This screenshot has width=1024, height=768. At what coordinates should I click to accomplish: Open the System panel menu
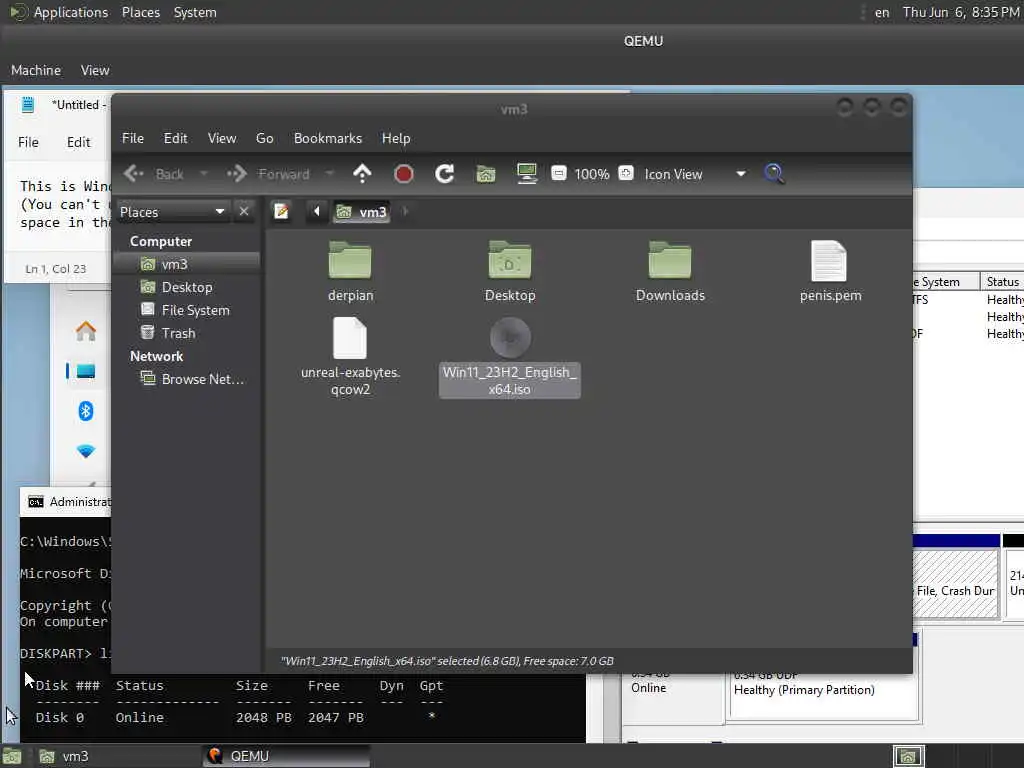[195, 12]
